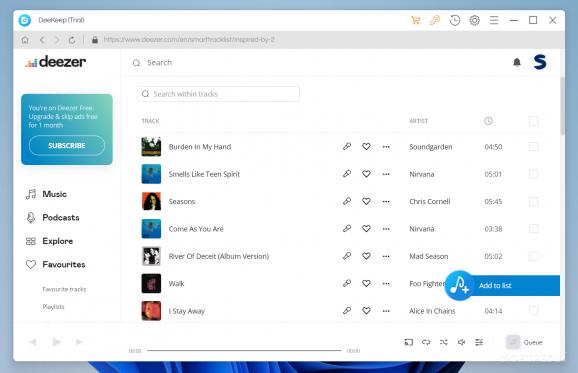This screenshot has height=373, width=578.
Task: Click the Add to list button
Action: (x=502, y=285)
